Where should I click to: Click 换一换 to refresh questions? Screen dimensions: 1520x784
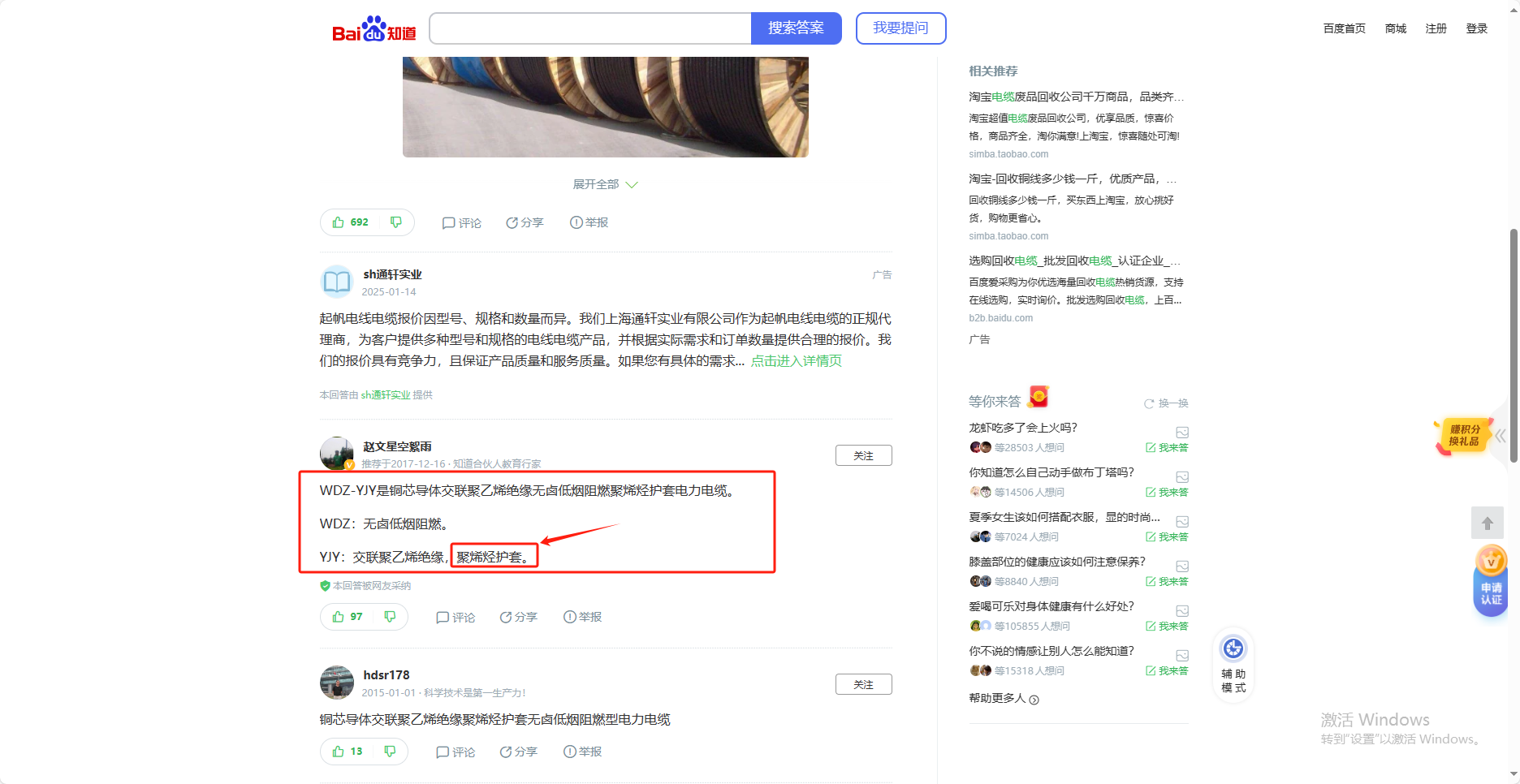(x=1166, y=403)
